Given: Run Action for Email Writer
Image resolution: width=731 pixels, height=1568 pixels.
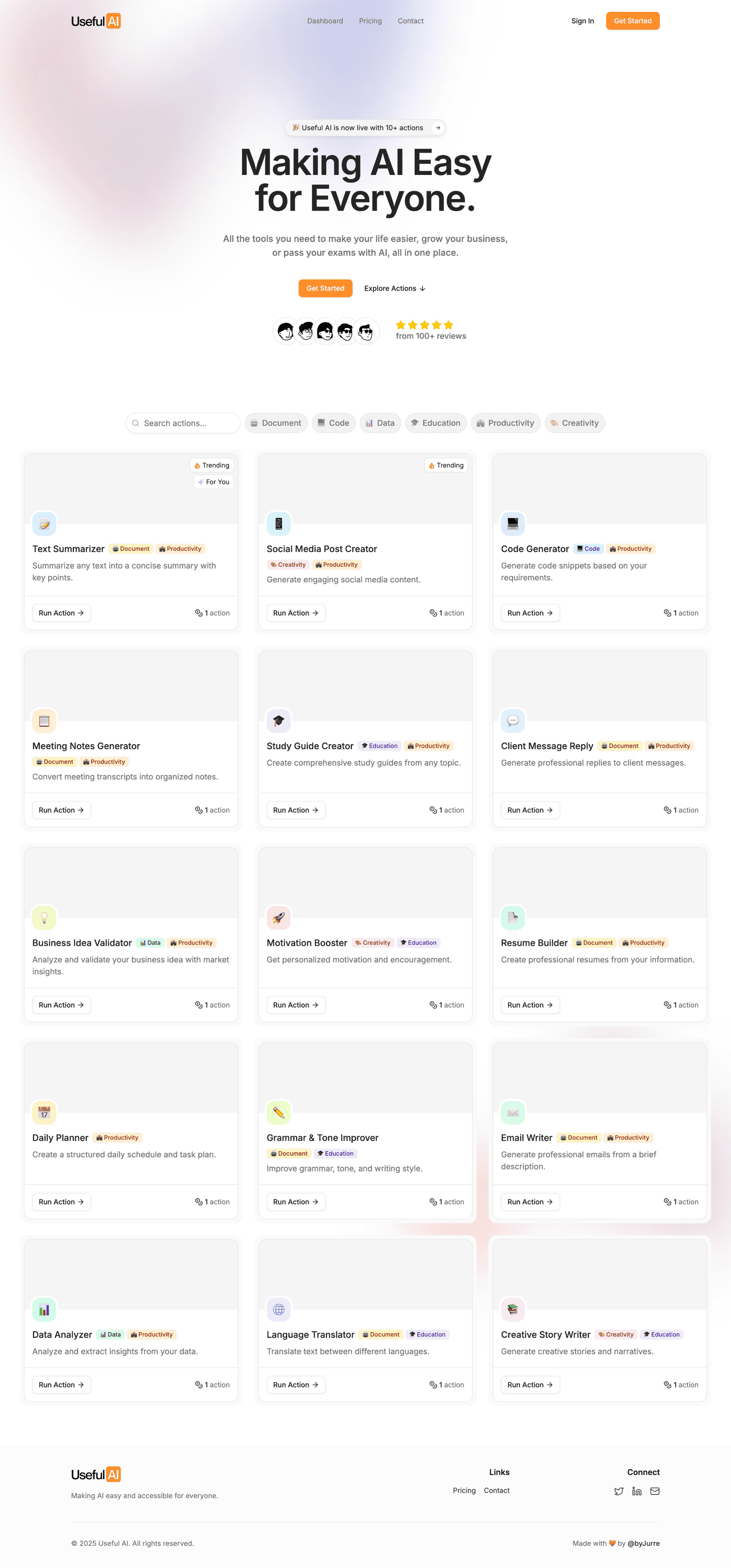Looking at the screenshot, I should (x=530, y=1202).
